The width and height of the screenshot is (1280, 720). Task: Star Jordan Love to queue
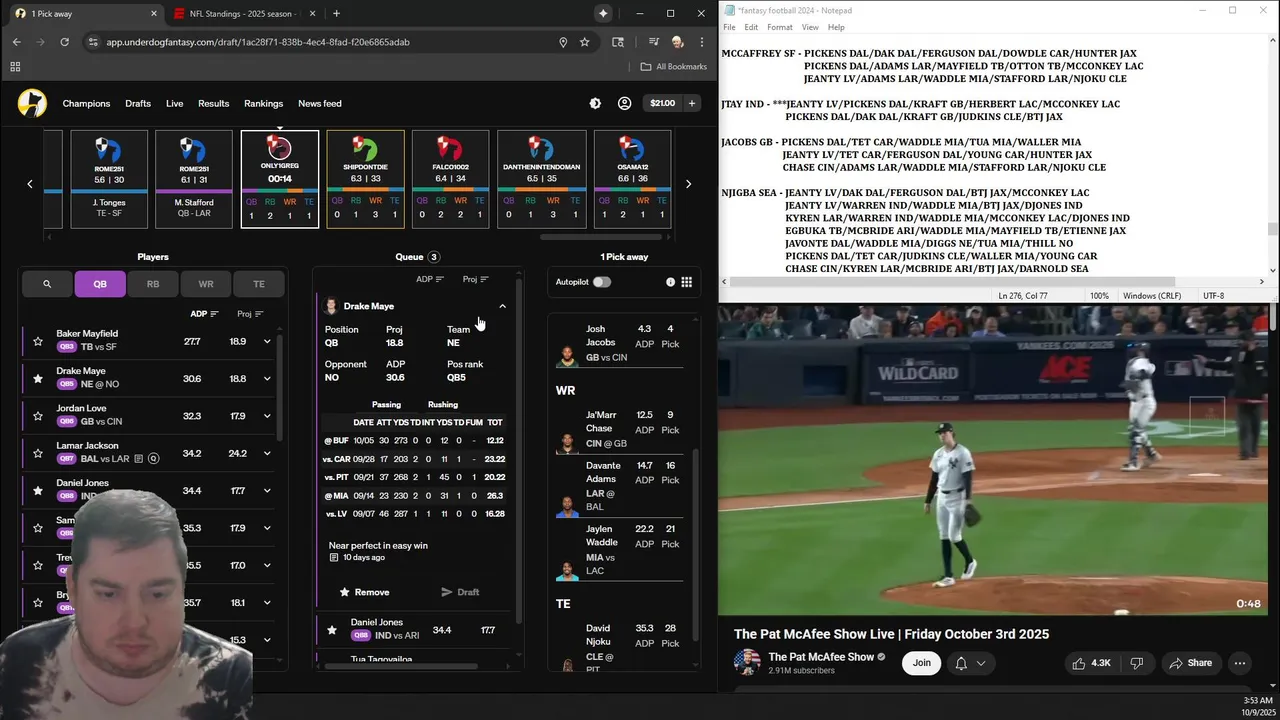[x=38, y=416]
